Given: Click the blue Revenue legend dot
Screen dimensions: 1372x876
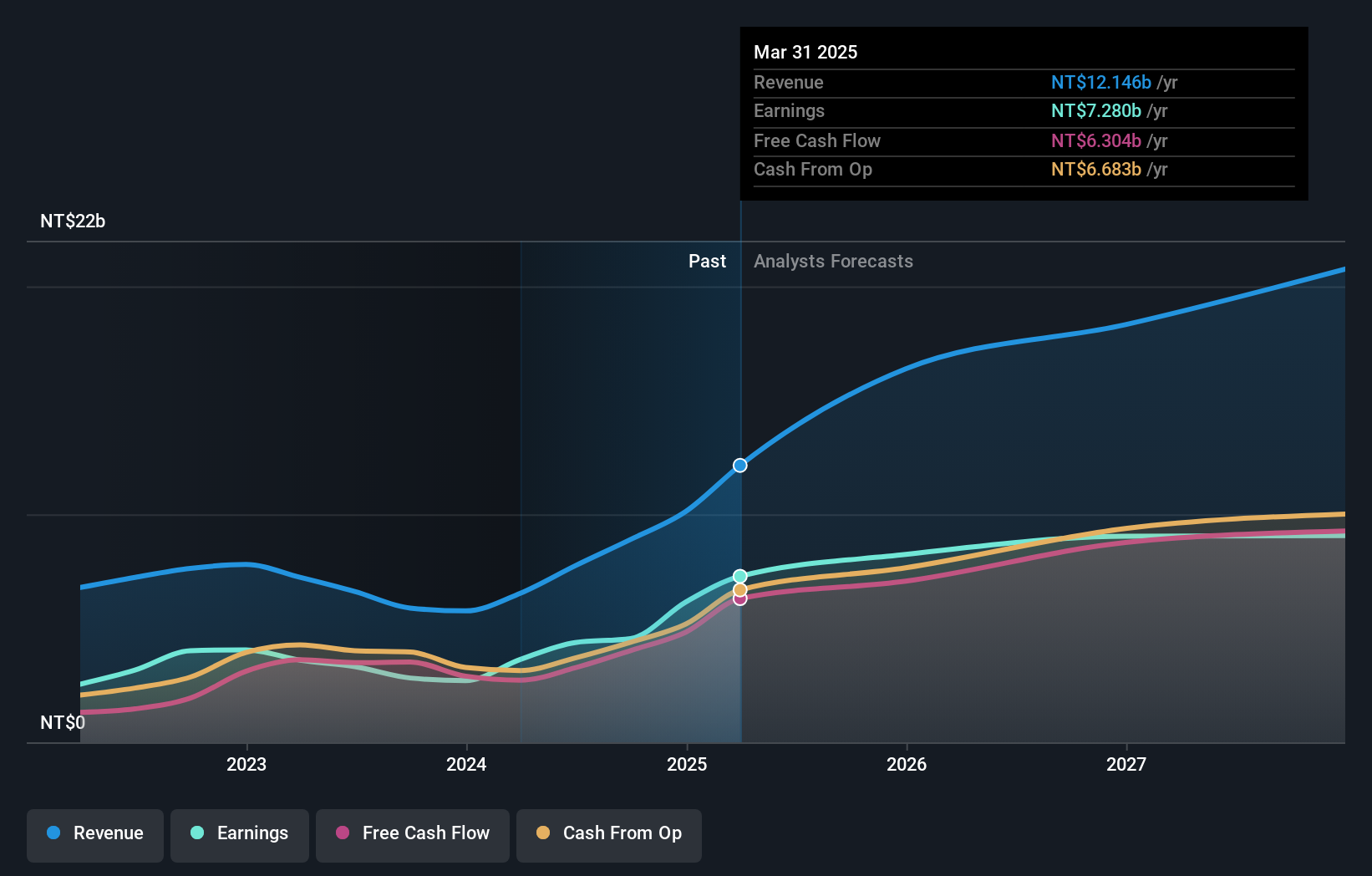Looking at the screenshot, I should [53, 833].
